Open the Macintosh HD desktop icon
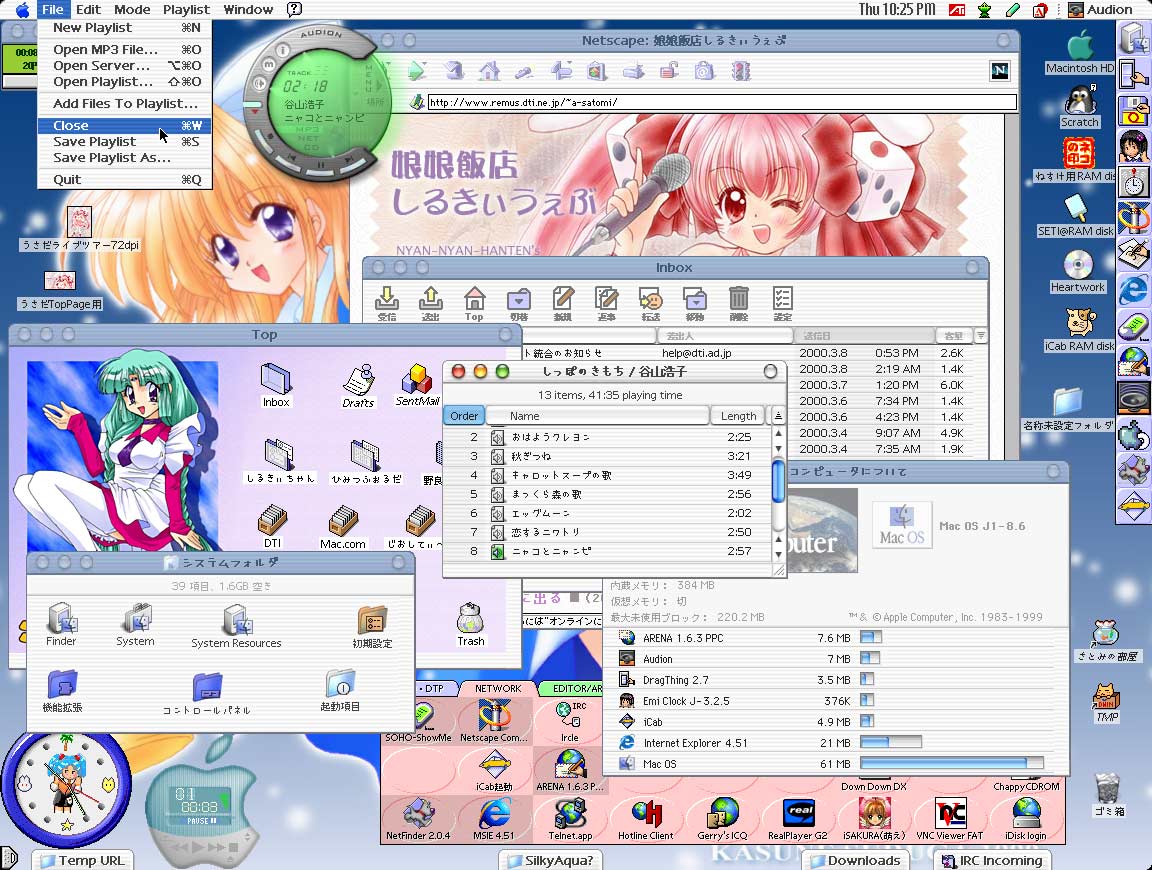 (1080, 46)
